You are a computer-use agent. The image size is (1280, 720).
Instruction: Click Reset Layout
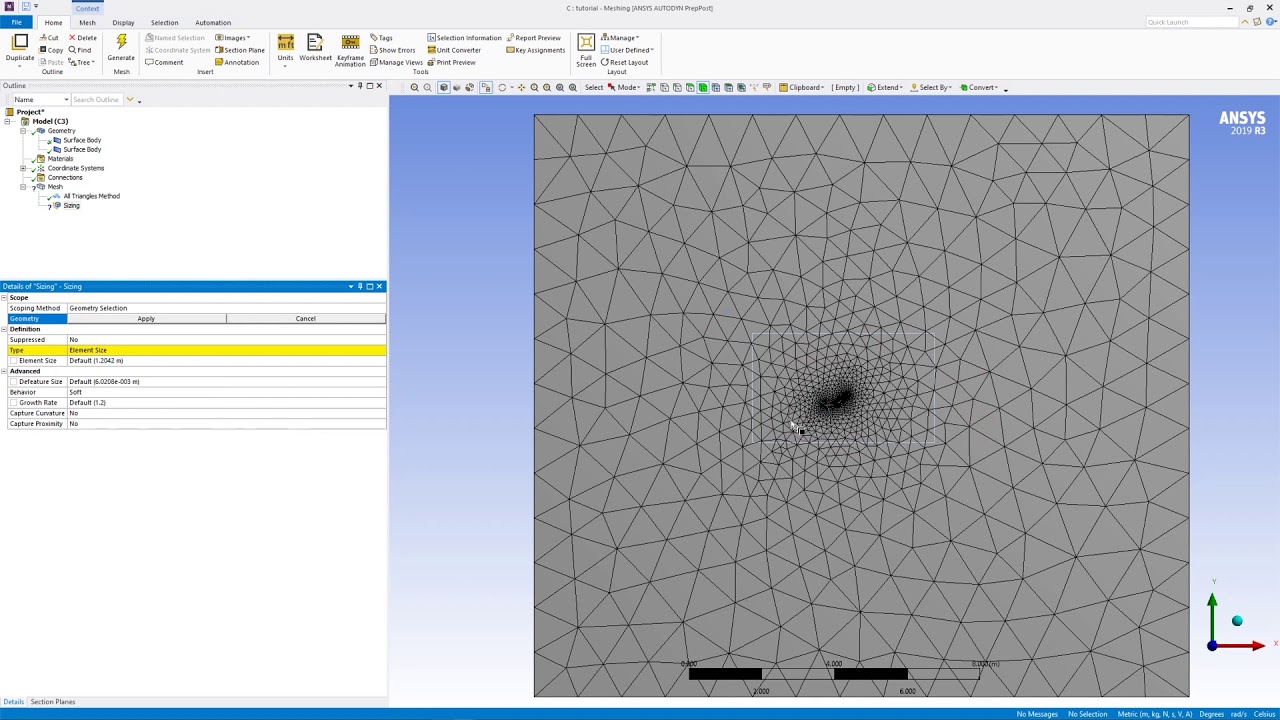click(x=624, y=62)
